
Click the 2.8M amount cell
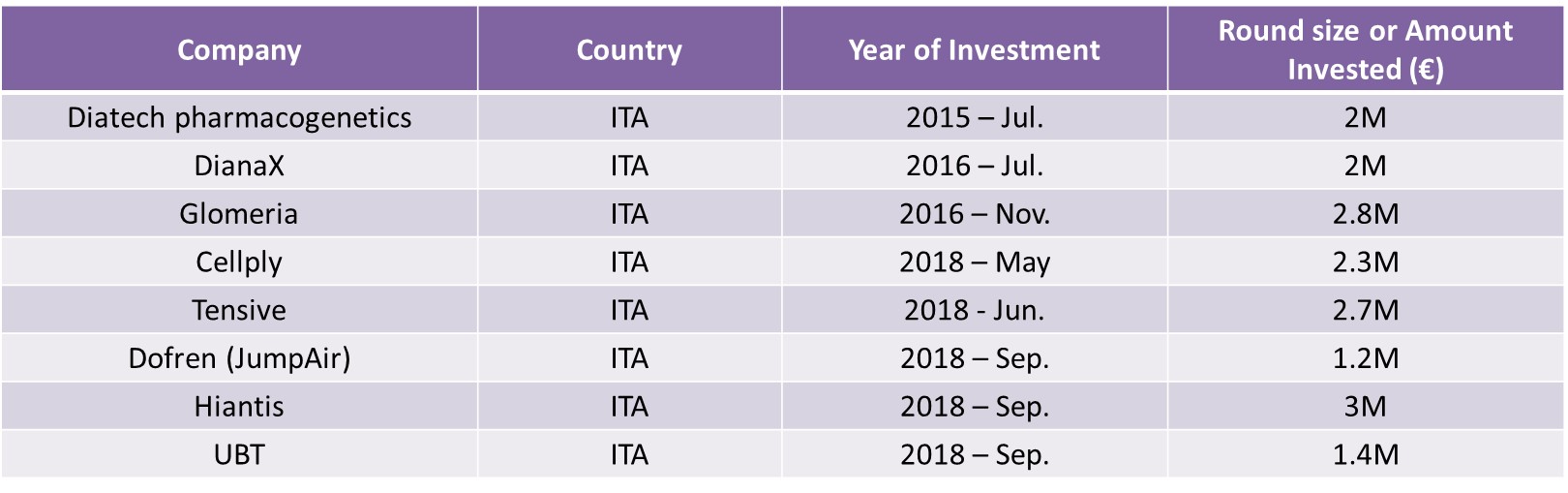tap(1365, 214)
